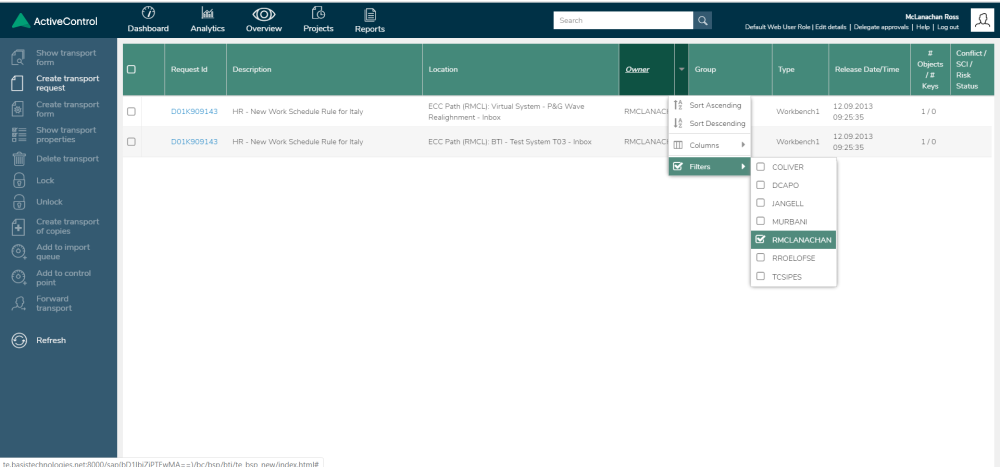Click the Sort Descending Z-A icon

(678, 124)
